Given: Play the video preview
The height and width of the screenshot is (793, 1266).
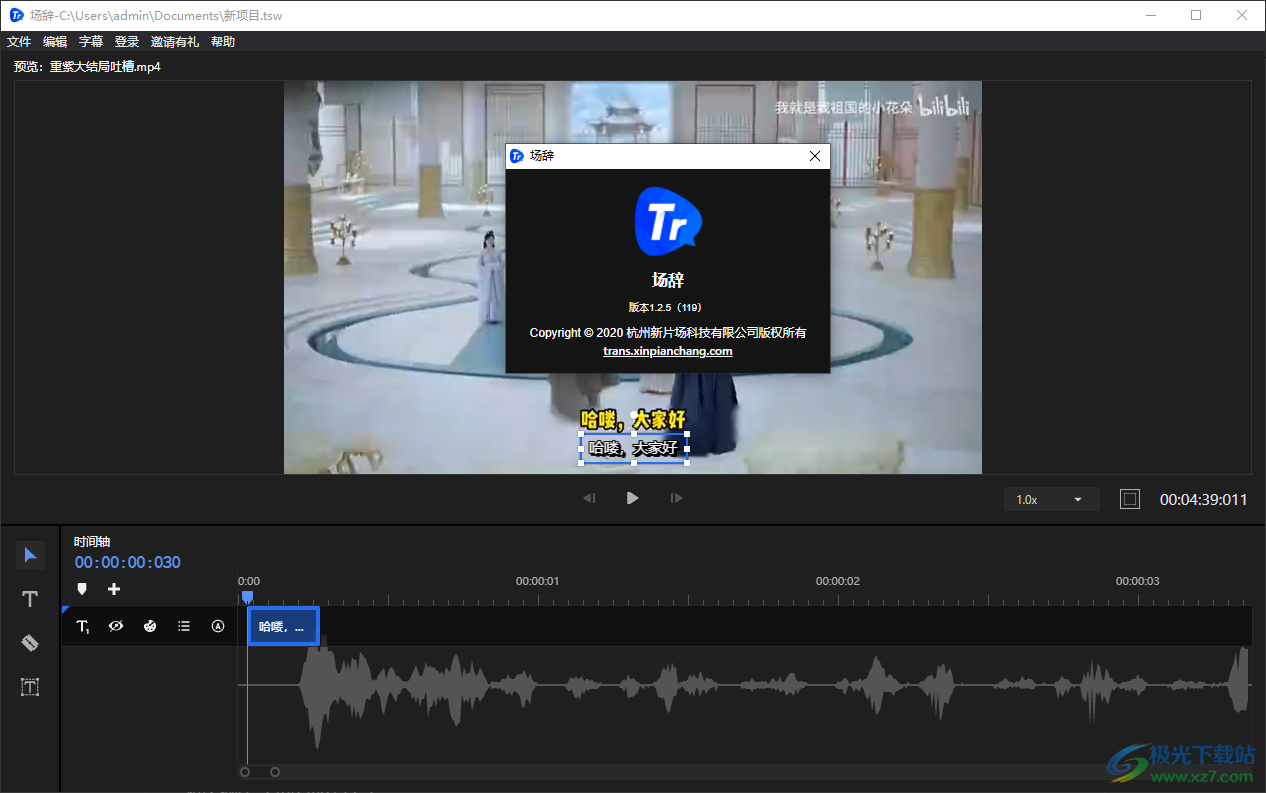Looking at the screenshot, I should [x=632, y=498].
